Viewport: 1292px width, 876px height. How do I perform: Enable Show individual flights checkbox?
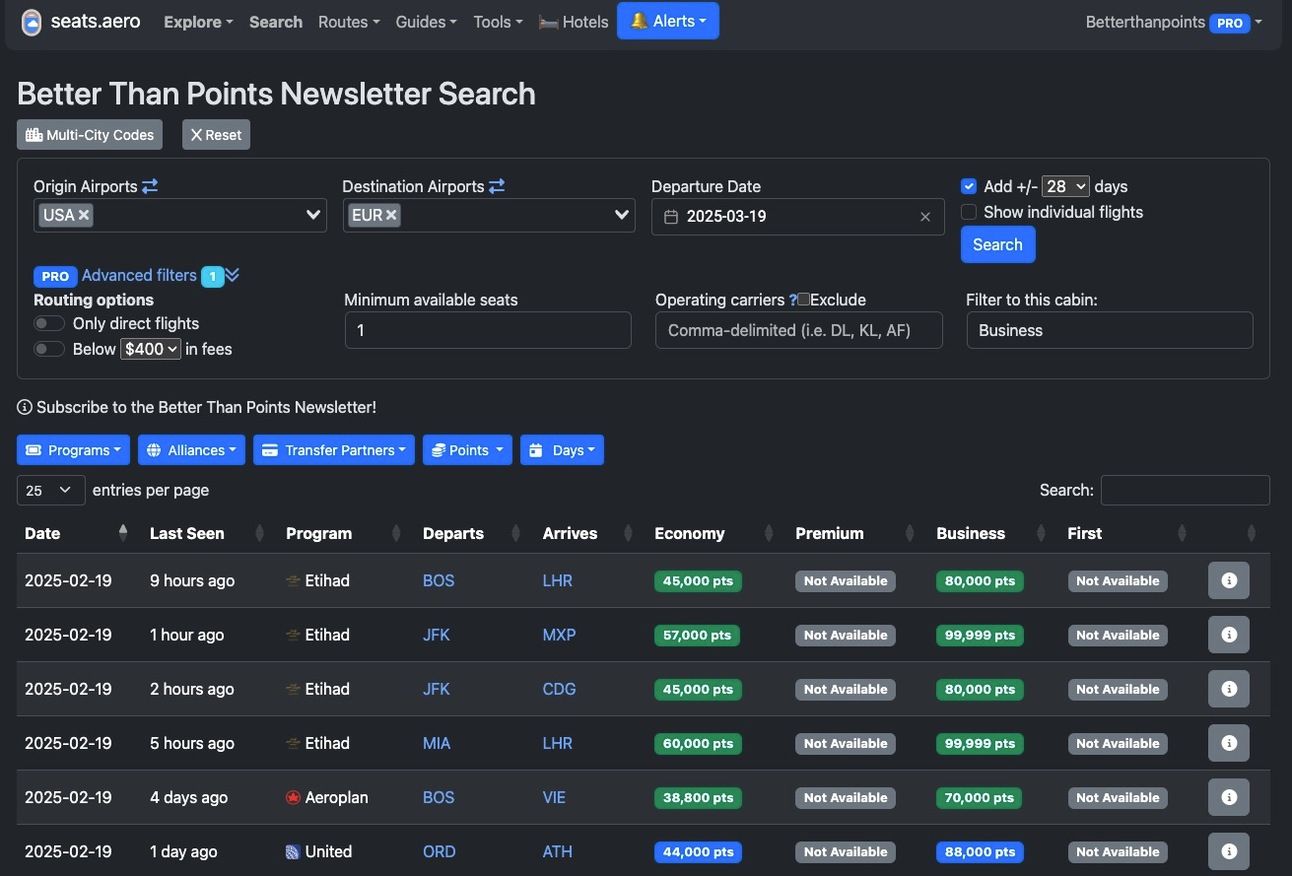968,212
